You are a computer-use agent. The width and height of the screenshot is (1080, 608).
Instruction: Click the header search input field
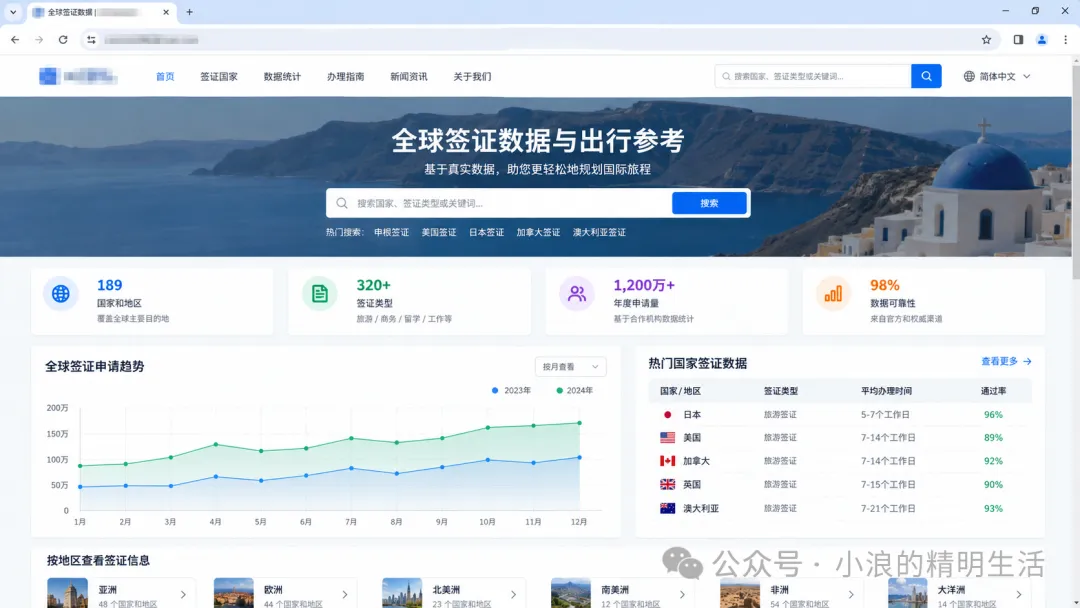pos(813,76)
